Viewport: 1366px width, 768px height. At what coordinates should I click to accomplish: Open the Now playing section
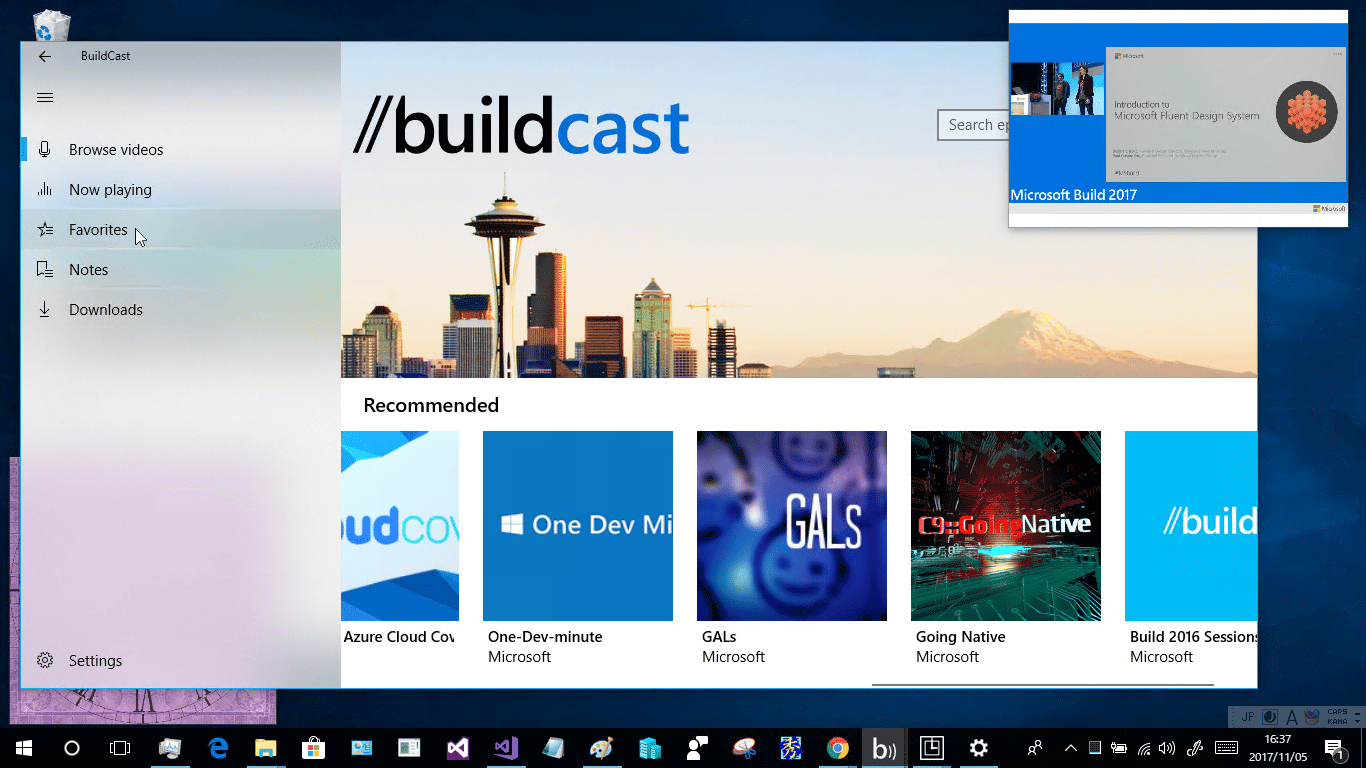pos(180,190)
